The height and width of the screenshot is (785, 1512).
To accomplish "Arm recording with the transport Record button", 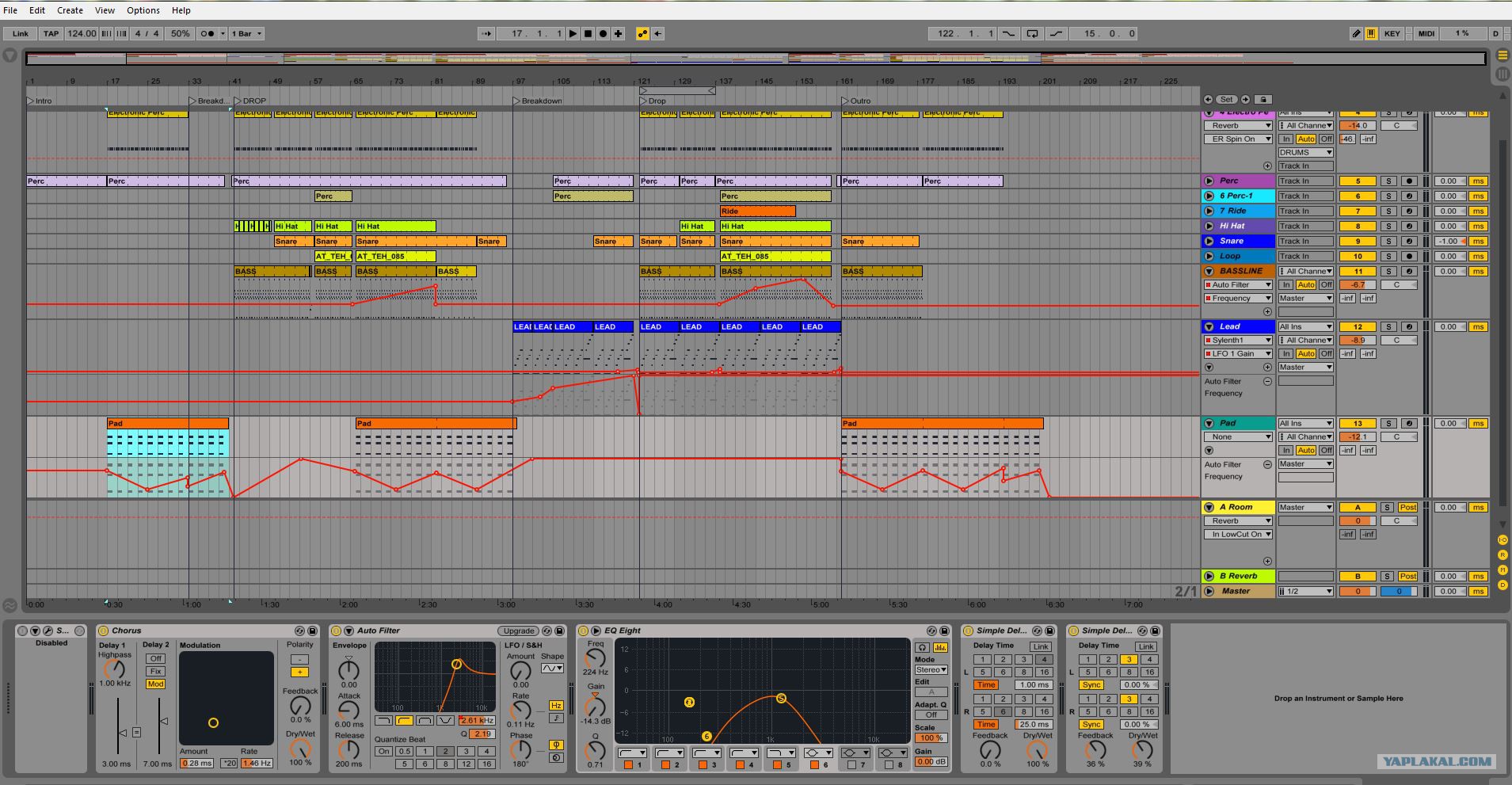I will [x=604, y=33].
